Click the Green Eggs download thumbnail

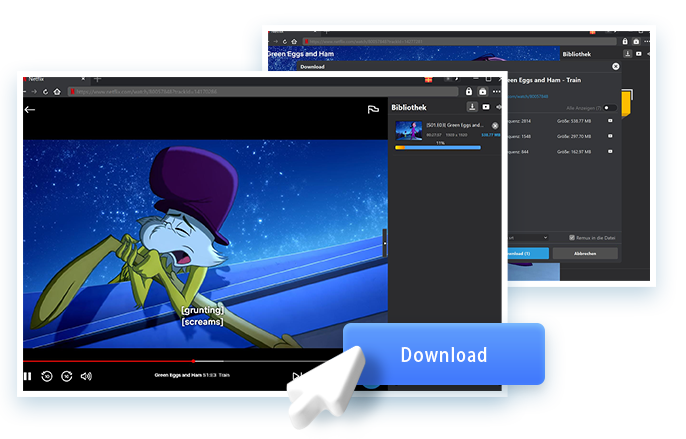(x=409, y=130)
